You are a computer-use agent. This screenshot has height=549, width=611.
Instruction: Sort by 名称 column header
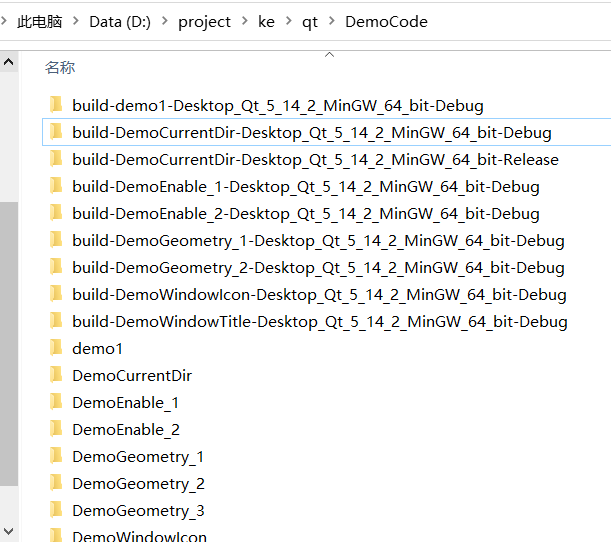tap(60, 68)
